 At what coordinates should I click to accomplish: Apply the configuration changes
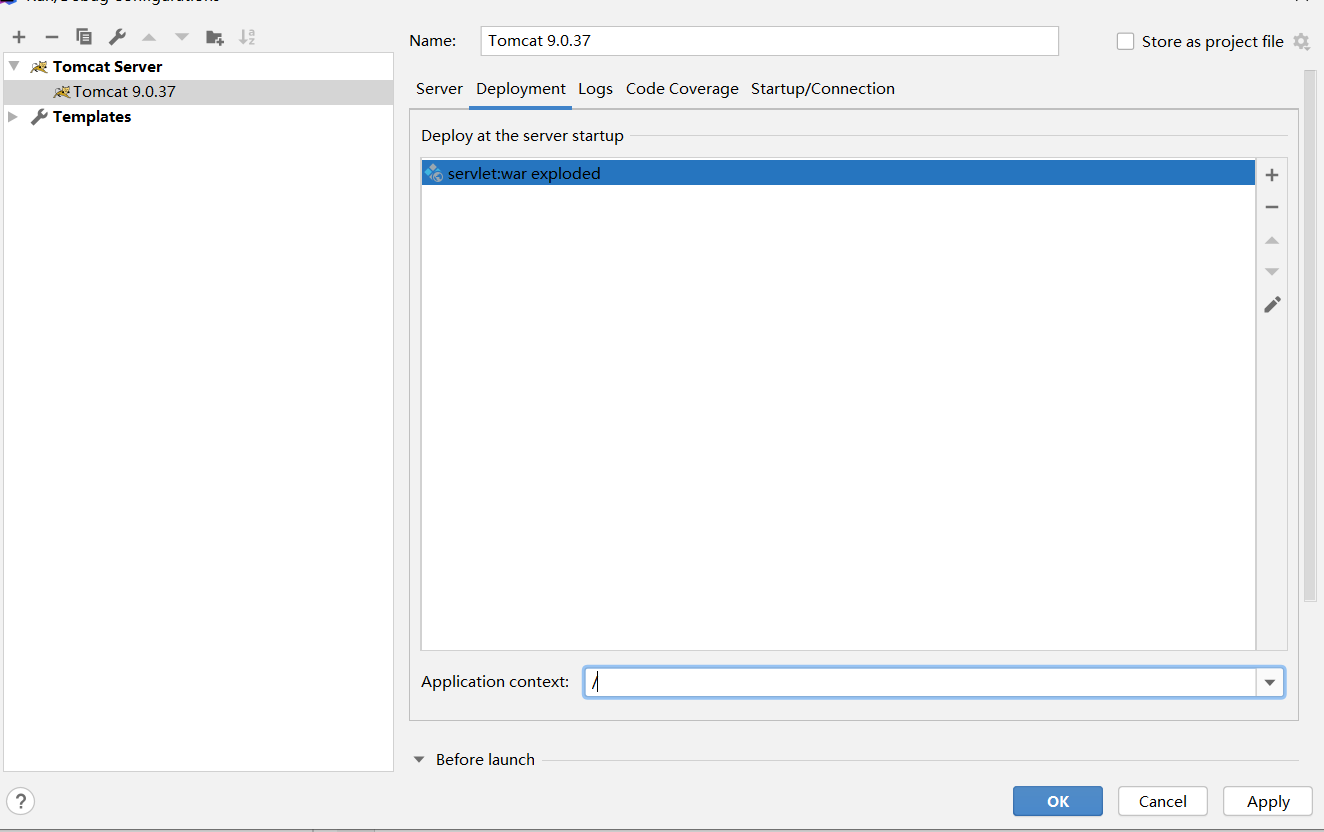1268,801
